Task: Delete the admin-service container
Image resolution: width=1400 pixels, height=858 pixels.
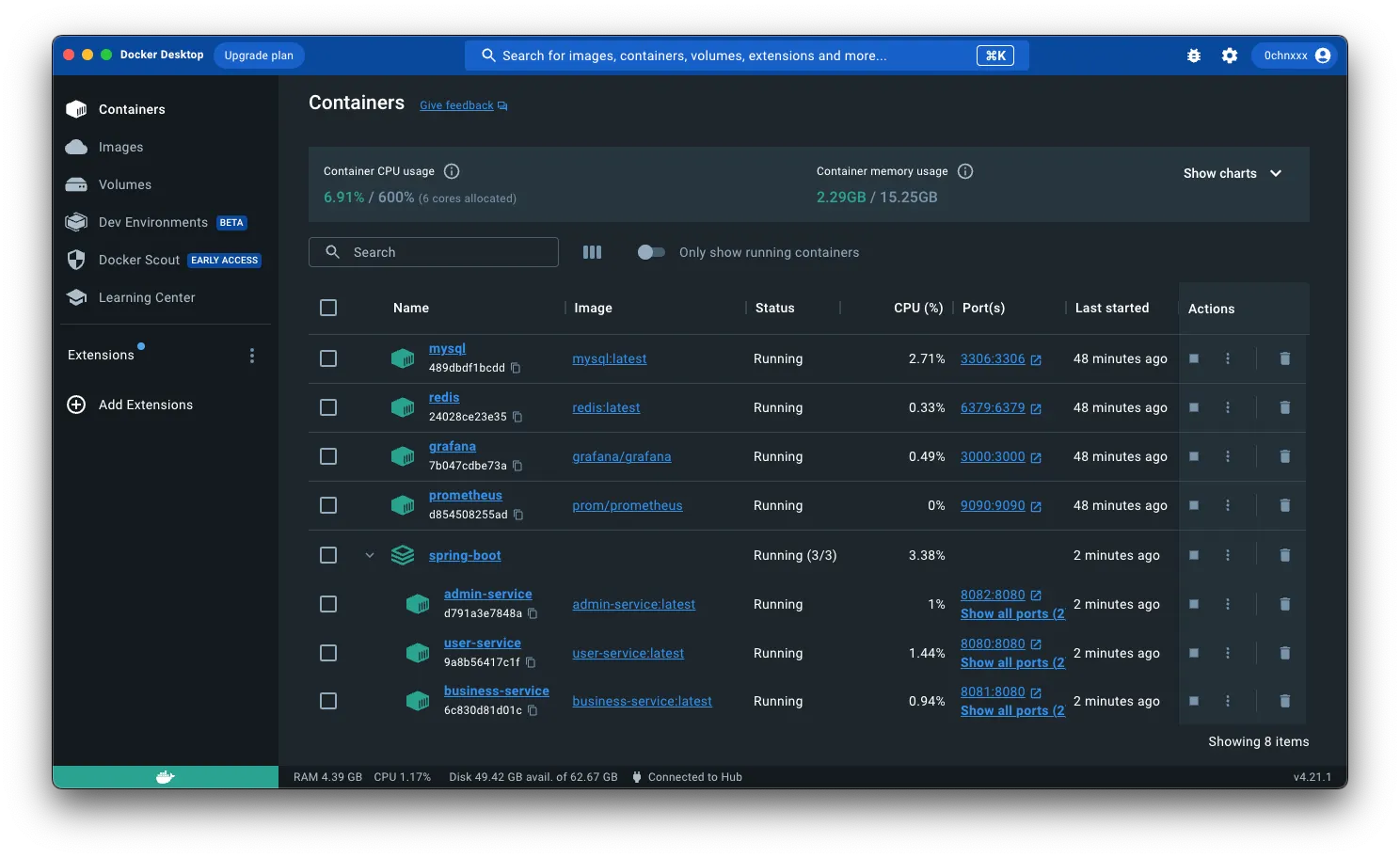Action: click(1285, 604)
